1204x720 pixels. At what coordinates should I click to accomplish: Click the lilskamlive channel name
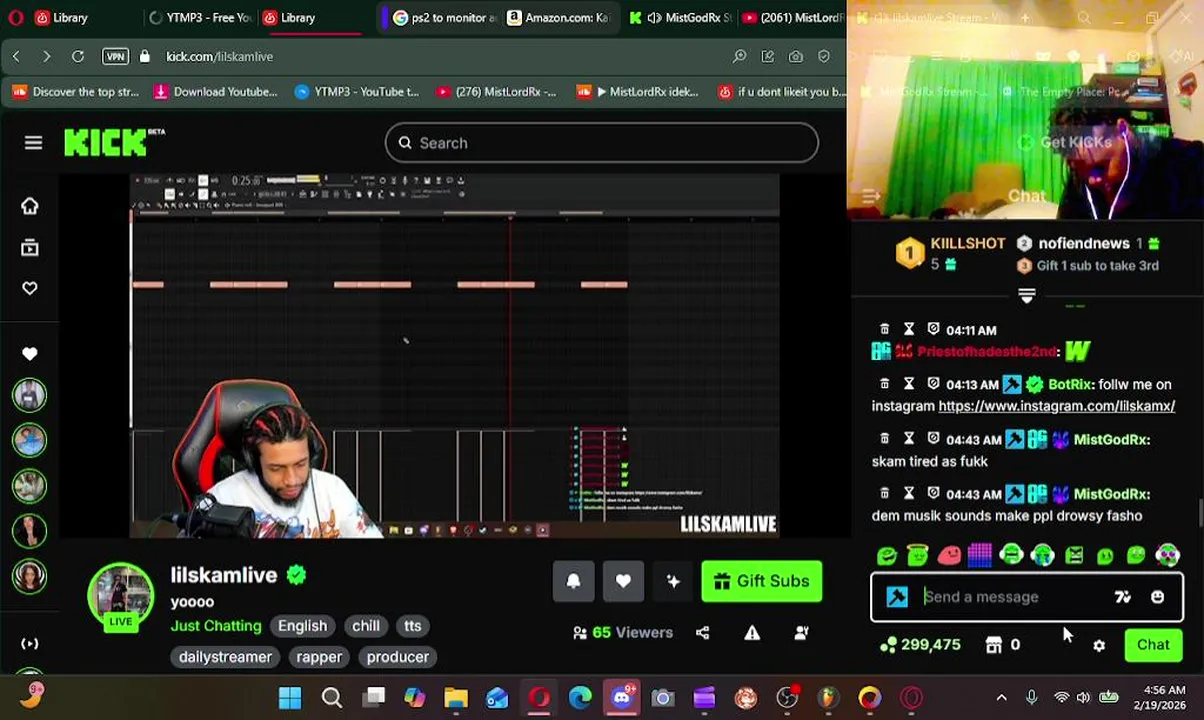coord(224,575)
